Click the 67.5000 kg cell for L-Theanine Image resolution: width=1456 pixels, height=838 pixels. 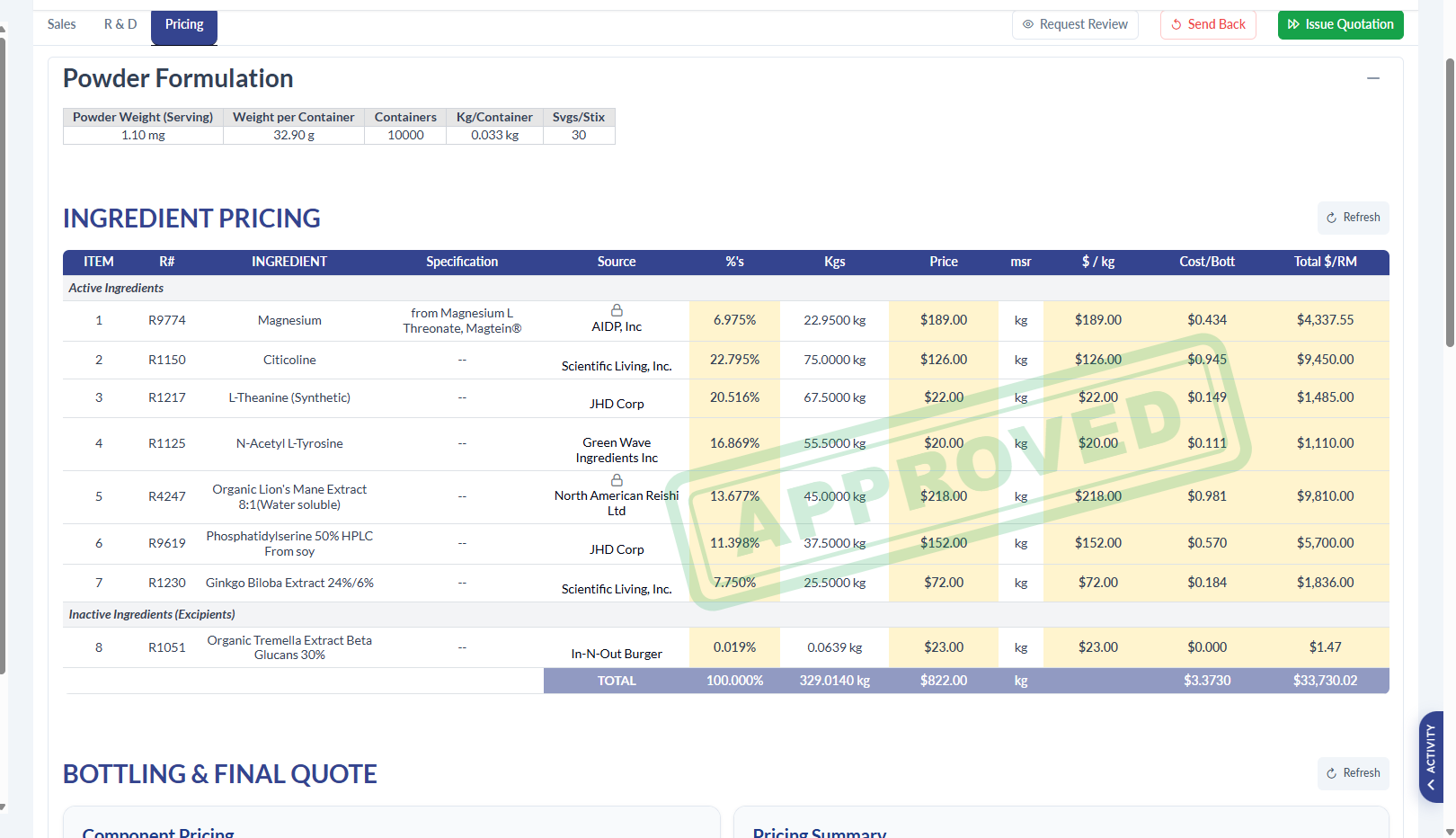tap(835, 397)
